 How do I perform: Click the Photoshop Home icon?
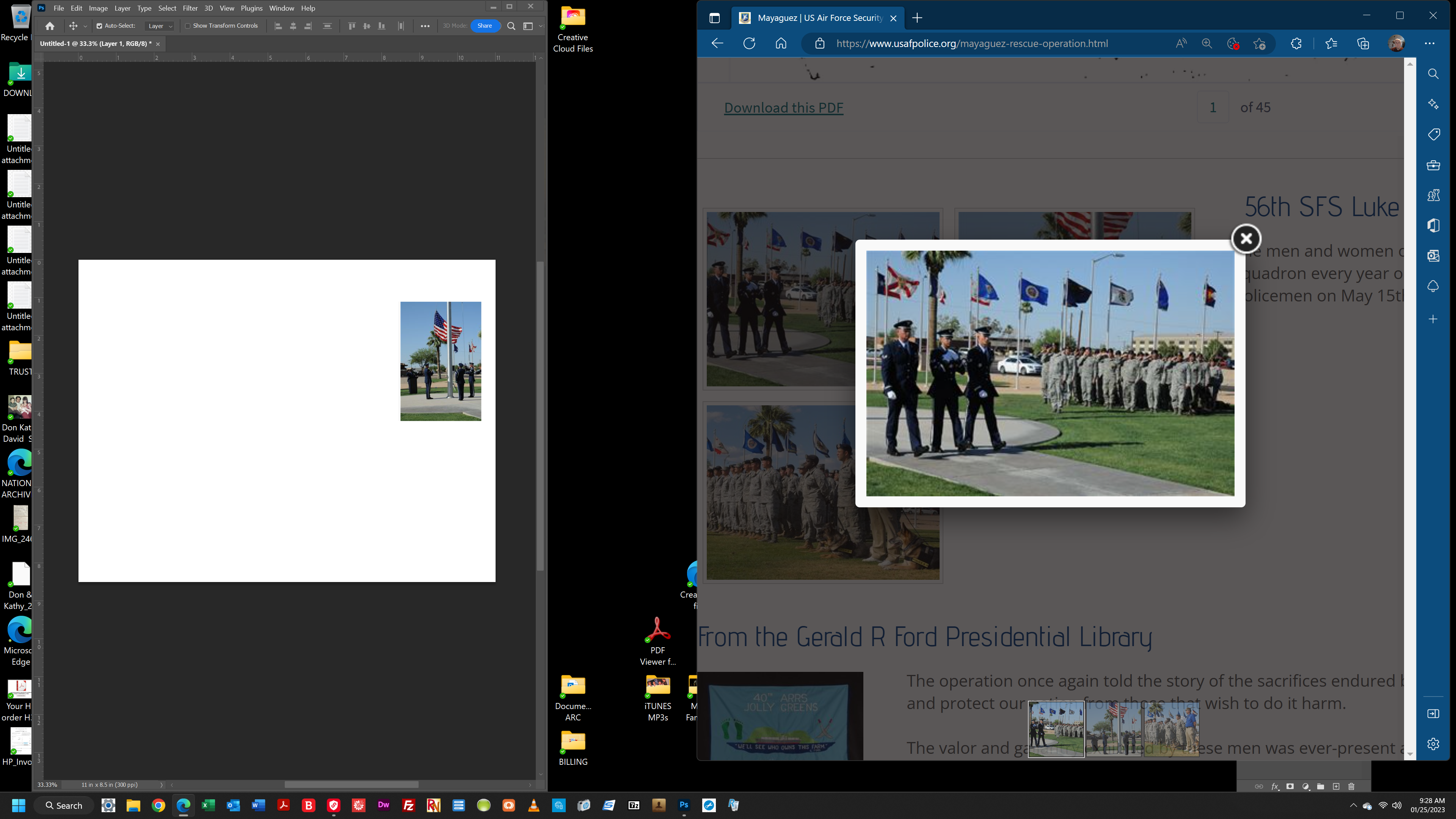(50, 26)
